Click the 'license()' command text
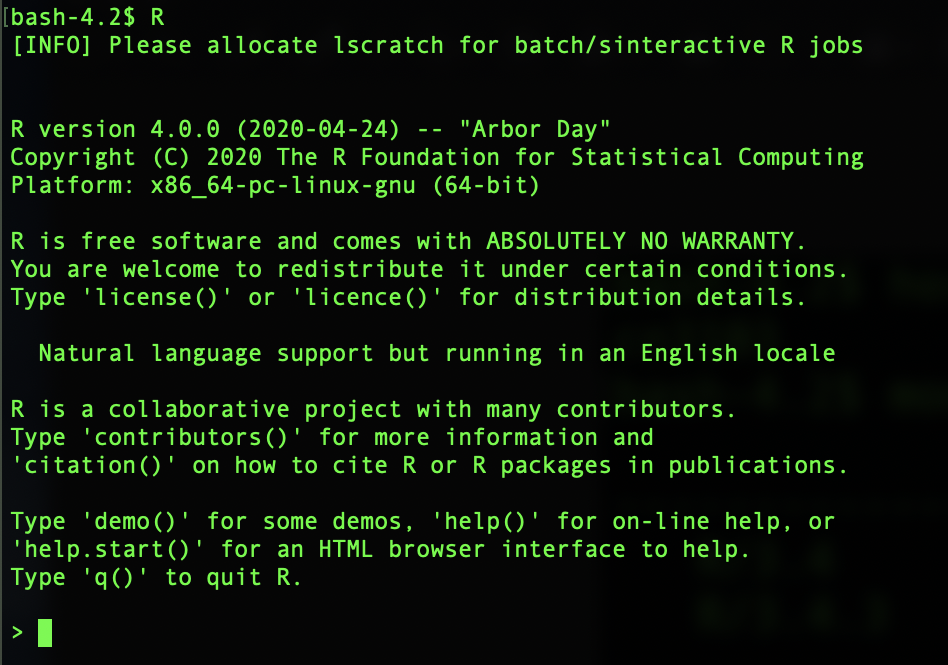Viewport: 948px width, 665px height. tap(157, 297)
